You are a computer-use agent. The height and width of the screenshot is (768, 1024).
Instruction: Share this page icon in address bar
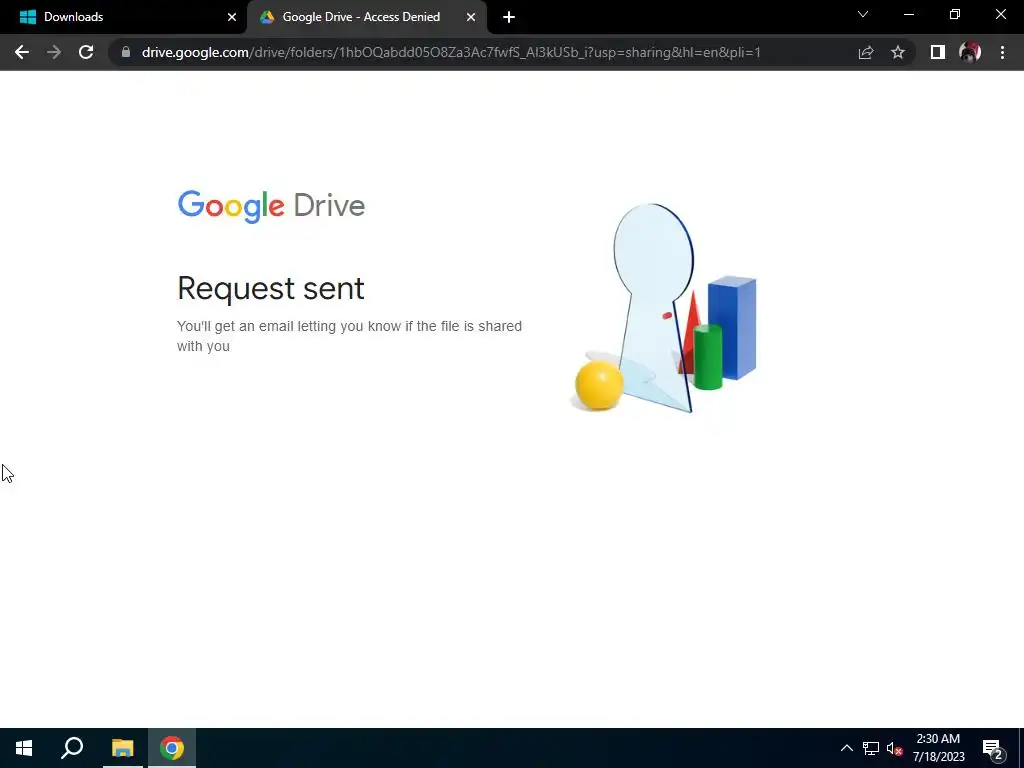866,52
